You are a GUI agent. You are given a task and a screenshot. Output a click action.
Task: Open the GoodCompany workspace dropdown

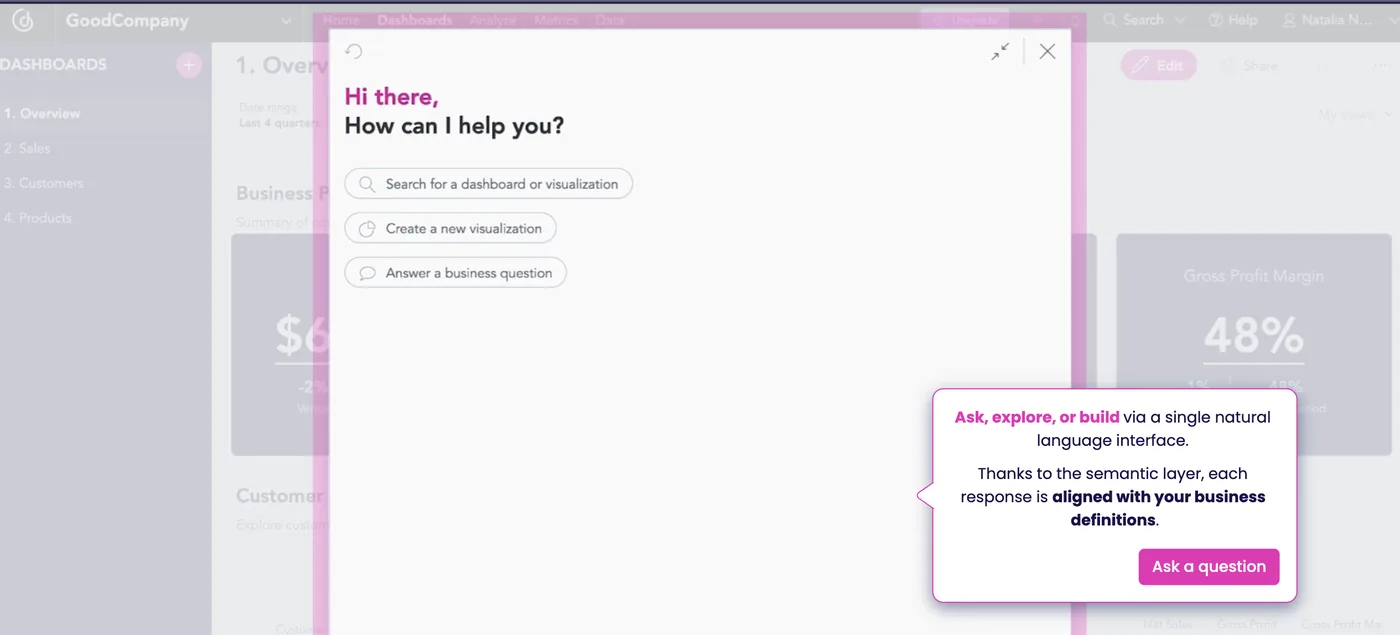[x=178, y=21]
